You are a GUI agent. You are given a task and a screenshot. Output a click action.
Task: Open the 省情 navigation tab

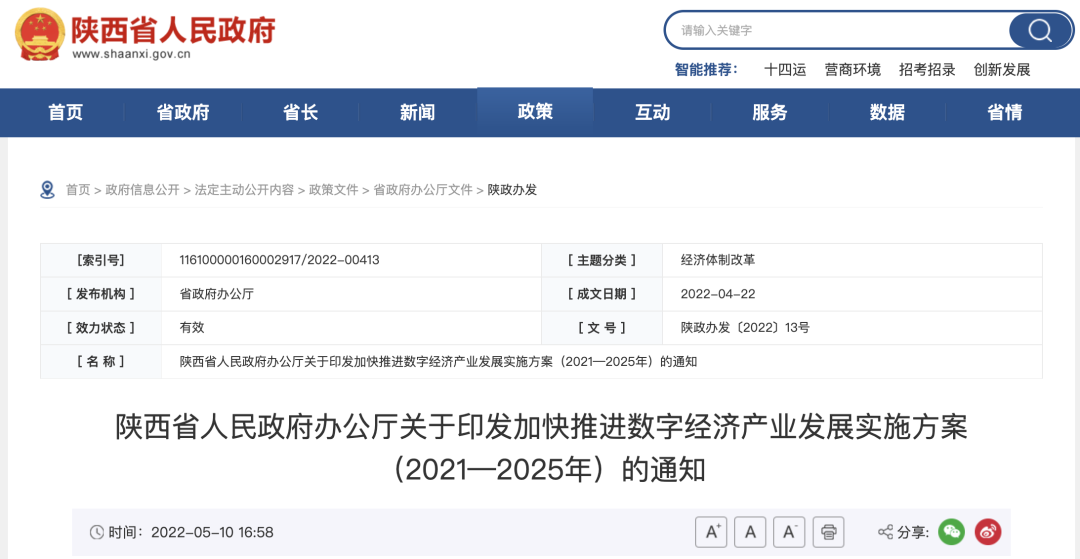[x=1004, y=112]
